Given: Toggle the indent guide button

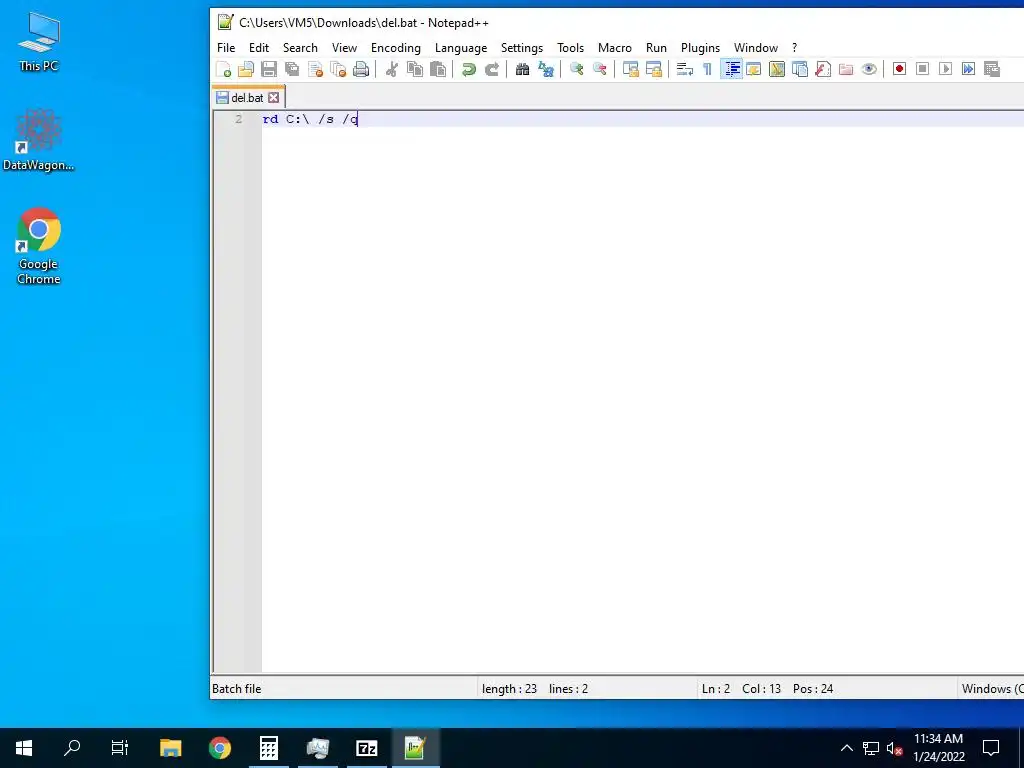Looking at the screenshot, I should point(731,69).
